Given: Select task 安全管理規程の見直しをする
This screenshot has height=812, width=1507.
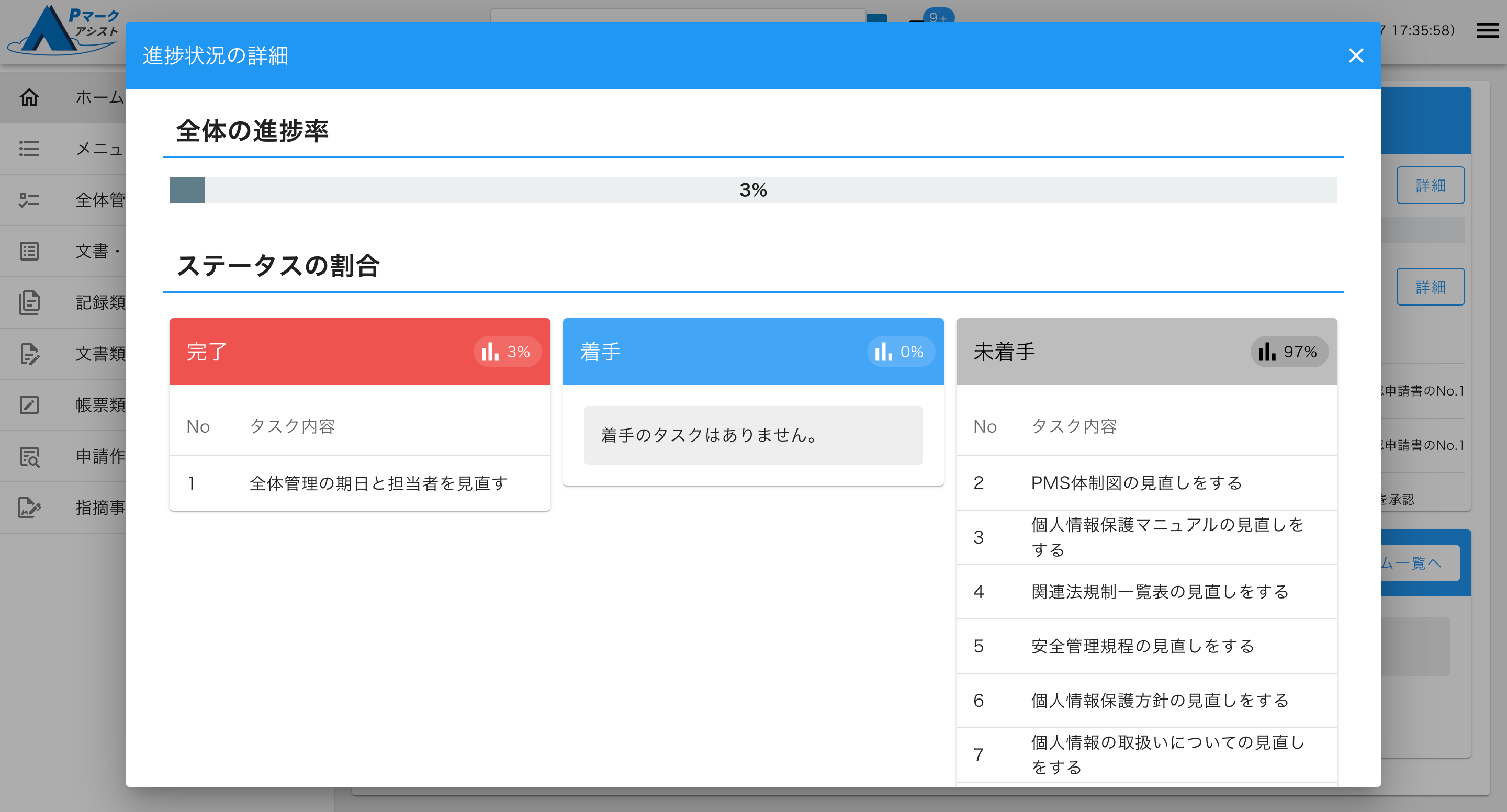Looking at the screenshot, I should [x=1142, y=647].
